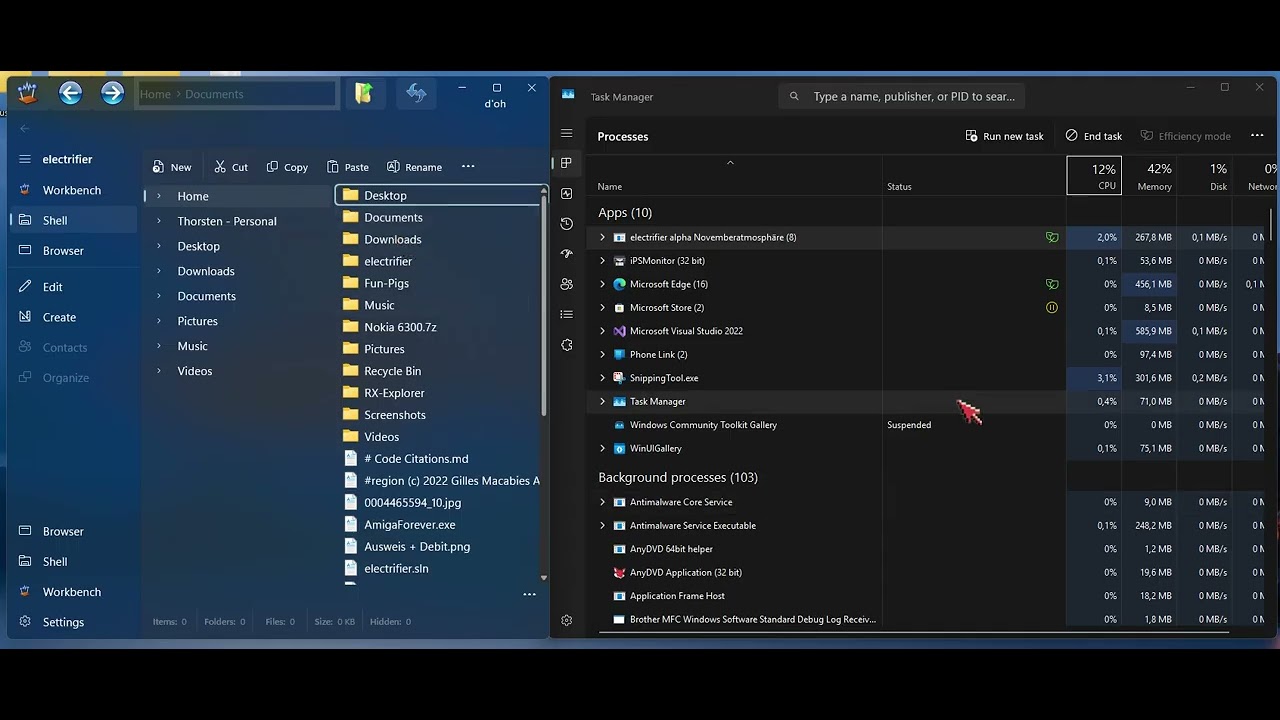The image size is (1280, 720).
Task: Open Task Manager's Settings gear icon
Action: tap(567, 620)
